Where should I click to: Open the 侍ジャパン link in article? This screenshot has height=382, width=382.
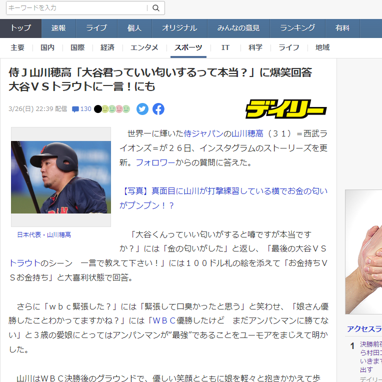click(204, 134)
